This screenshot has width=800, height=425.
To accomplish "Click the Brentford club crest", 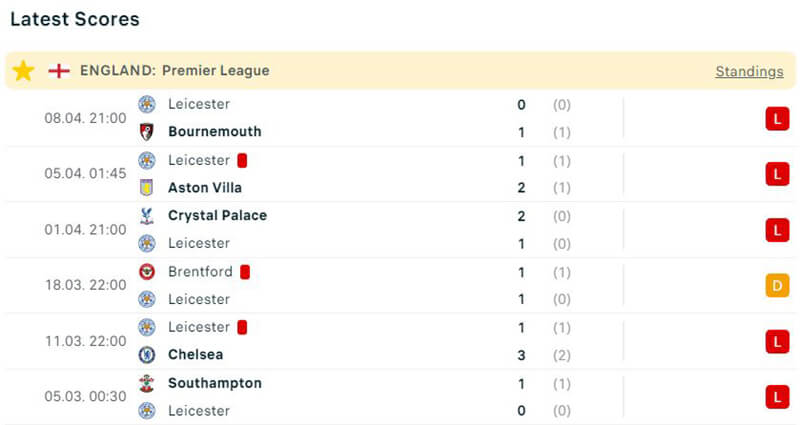I will (147, 272).
